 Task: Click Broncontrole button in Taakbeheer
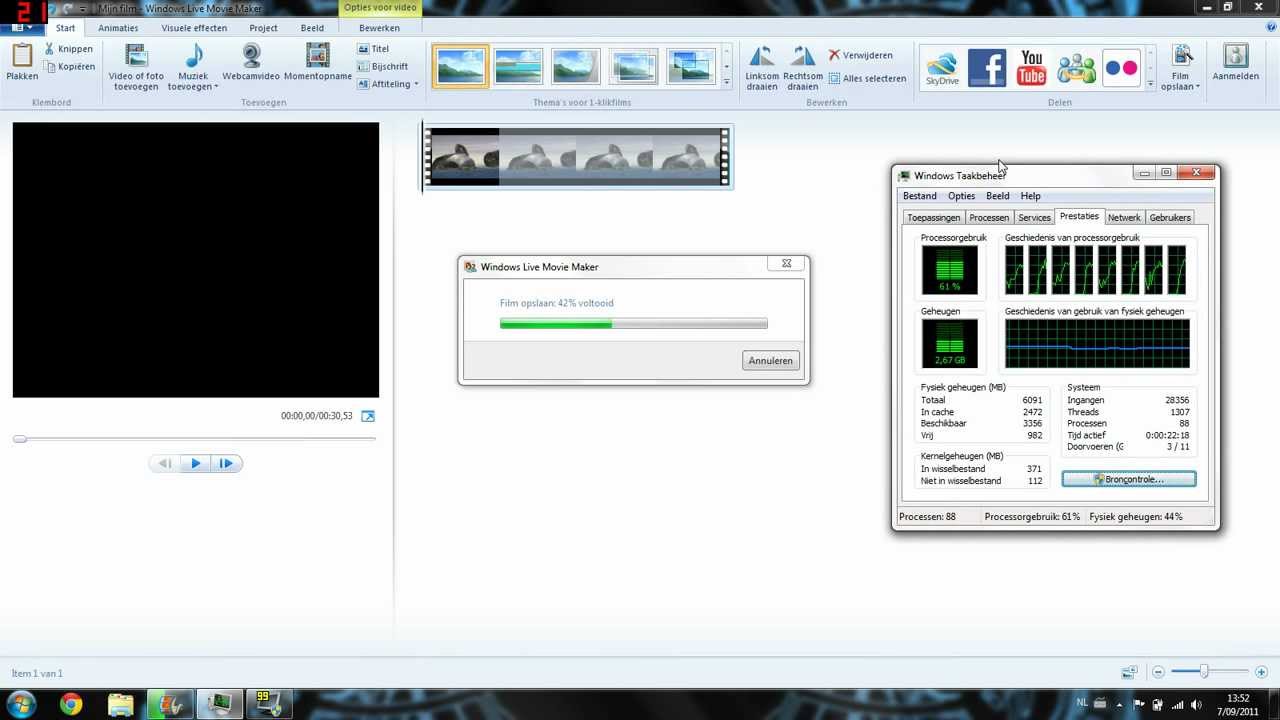(1128, 479)
